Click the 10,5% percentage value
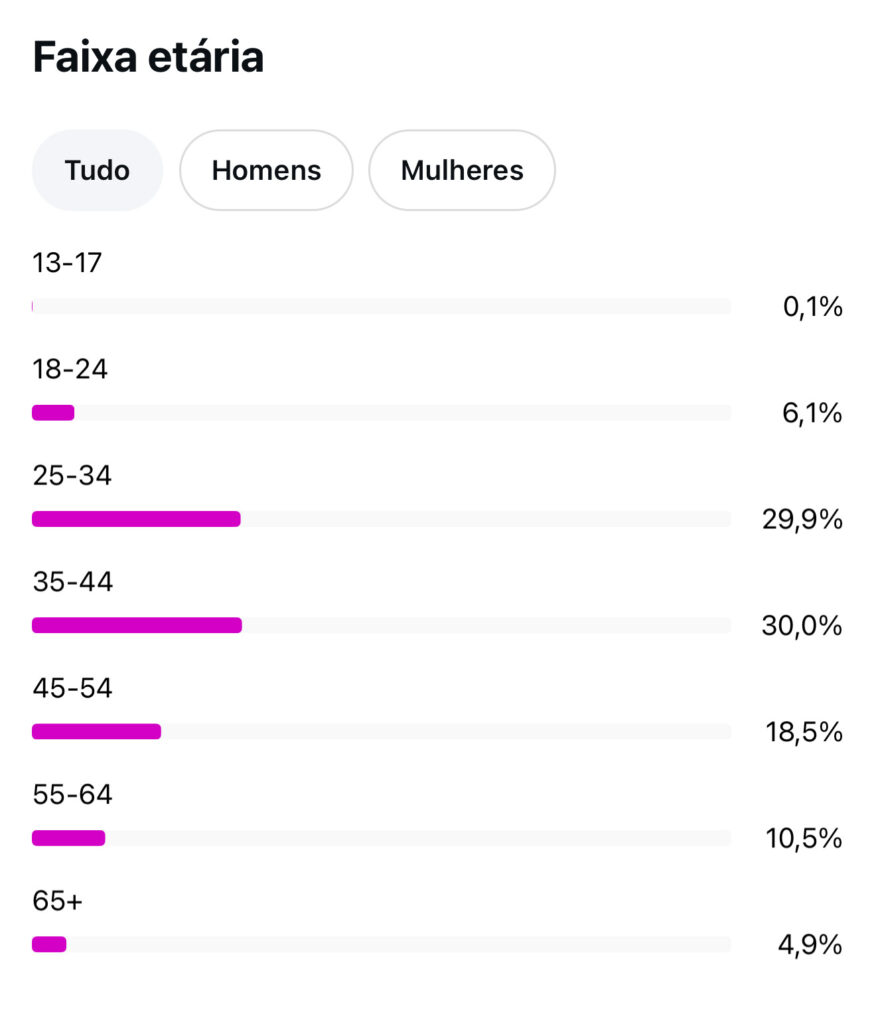The height and width of the screenshot is (1024, 876). (804, 839)
